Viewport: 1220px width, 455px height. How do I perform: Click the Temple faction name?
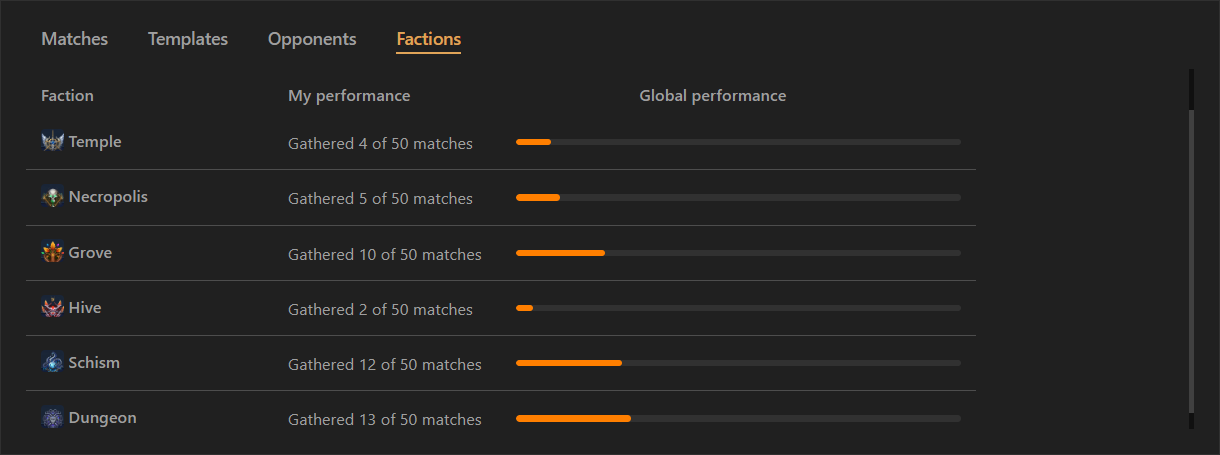point(95,142)
